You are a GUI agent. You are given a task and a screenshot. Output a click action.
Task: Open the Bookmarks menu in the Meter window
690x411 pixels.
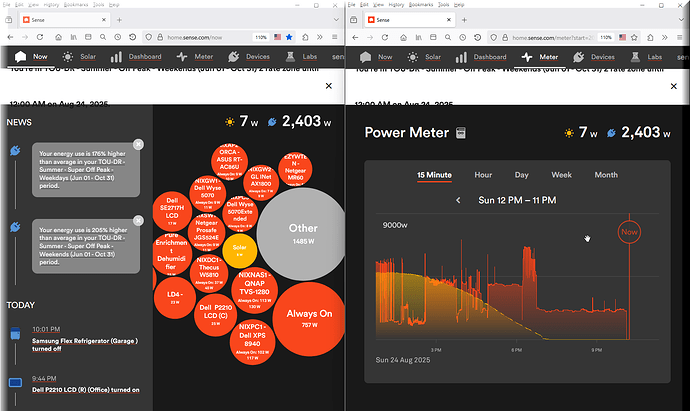(x=421, y=4)
